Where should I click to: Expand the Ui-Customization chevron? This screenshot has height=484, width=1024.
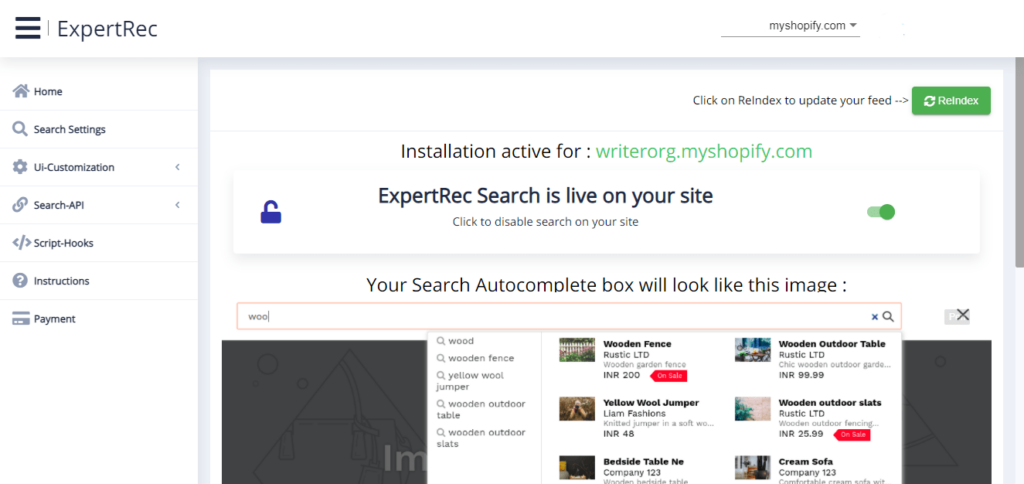(x=178, y=167)
